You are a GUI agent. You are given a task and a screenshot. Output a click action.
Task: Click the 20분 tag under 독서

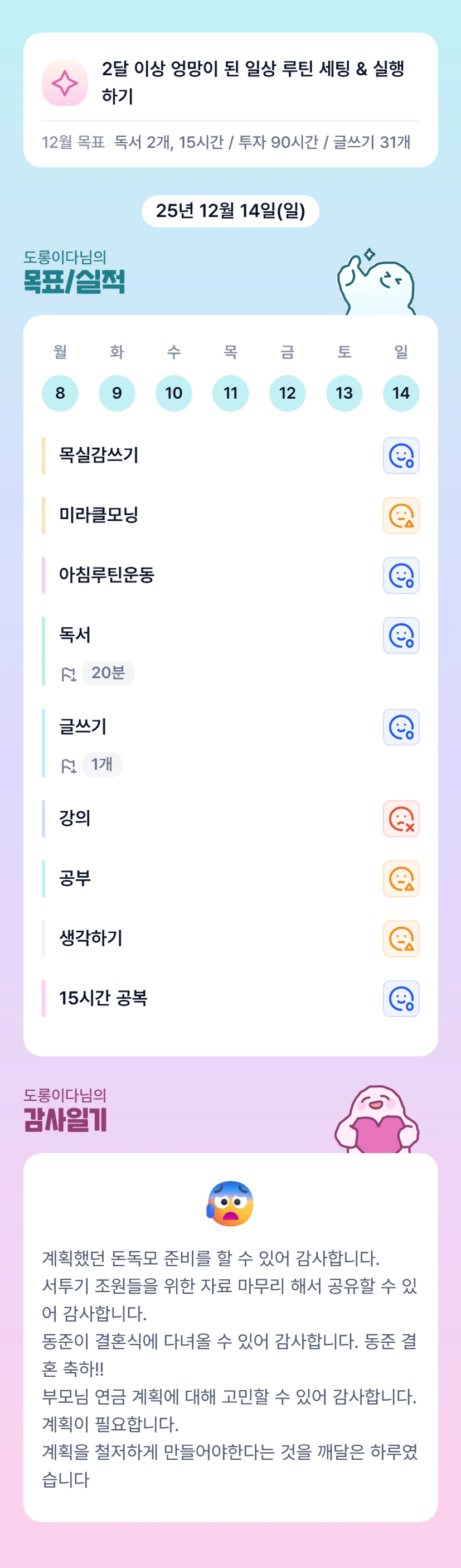pyautogui.click(x=108, y=672)
